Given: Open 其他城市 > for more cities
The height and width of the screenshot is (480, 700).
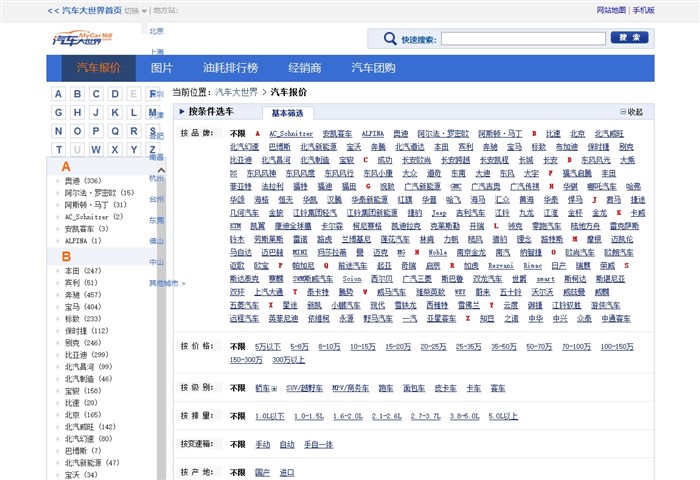Looking at the screenshot, I should click(167, 283).
